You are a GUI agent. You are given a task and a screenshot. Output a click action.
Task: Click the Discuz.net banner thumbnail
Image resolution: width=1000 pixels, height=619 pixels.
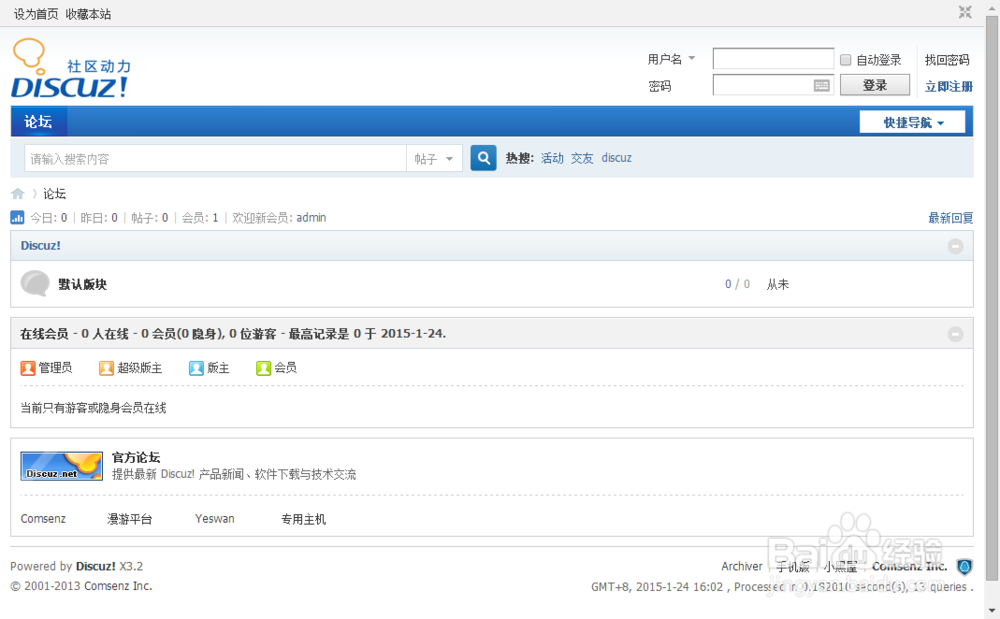pos(61,466)
